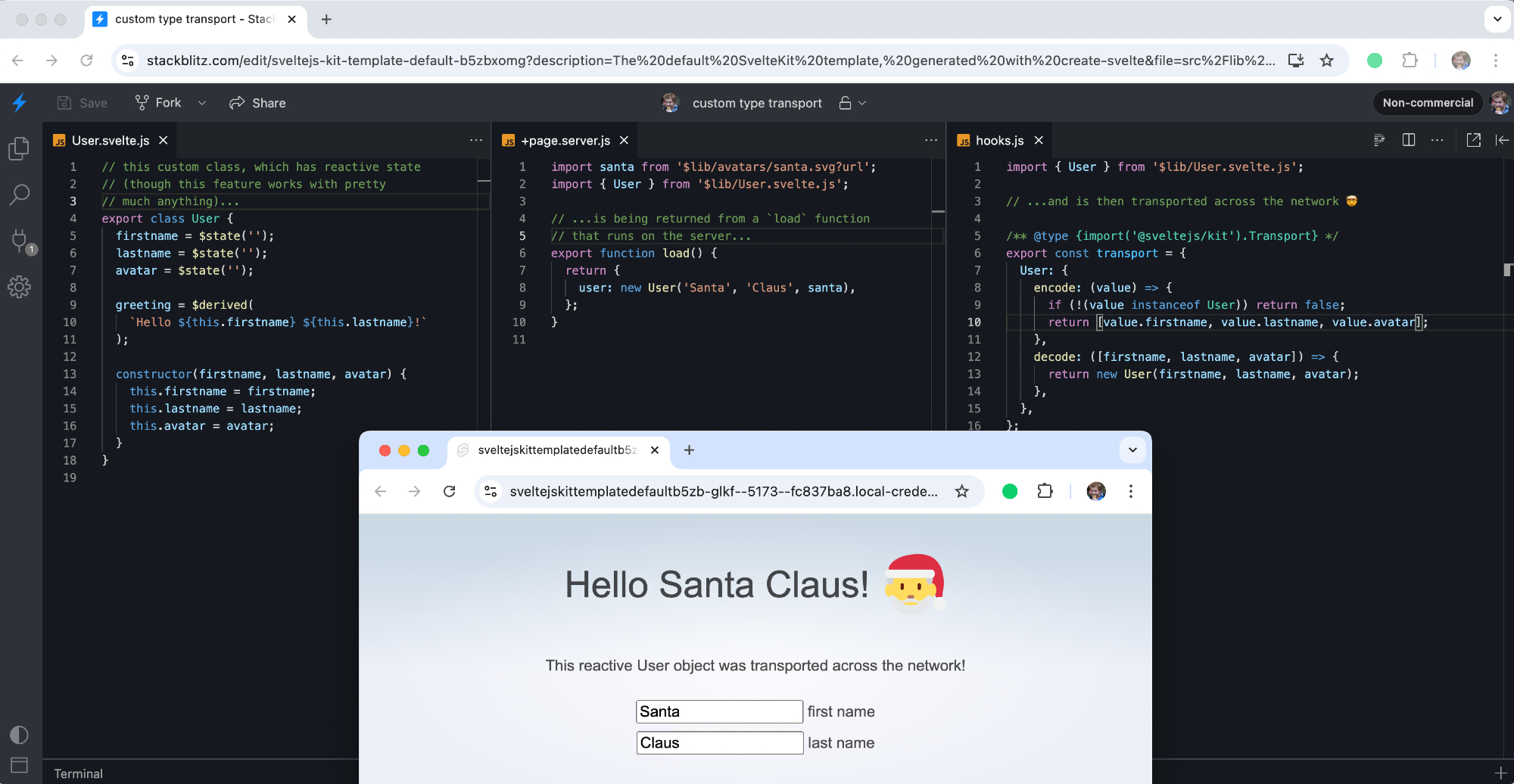1514x784 pixels.
Task: Open preview in new window icon
Action: tap(1473, 140)
